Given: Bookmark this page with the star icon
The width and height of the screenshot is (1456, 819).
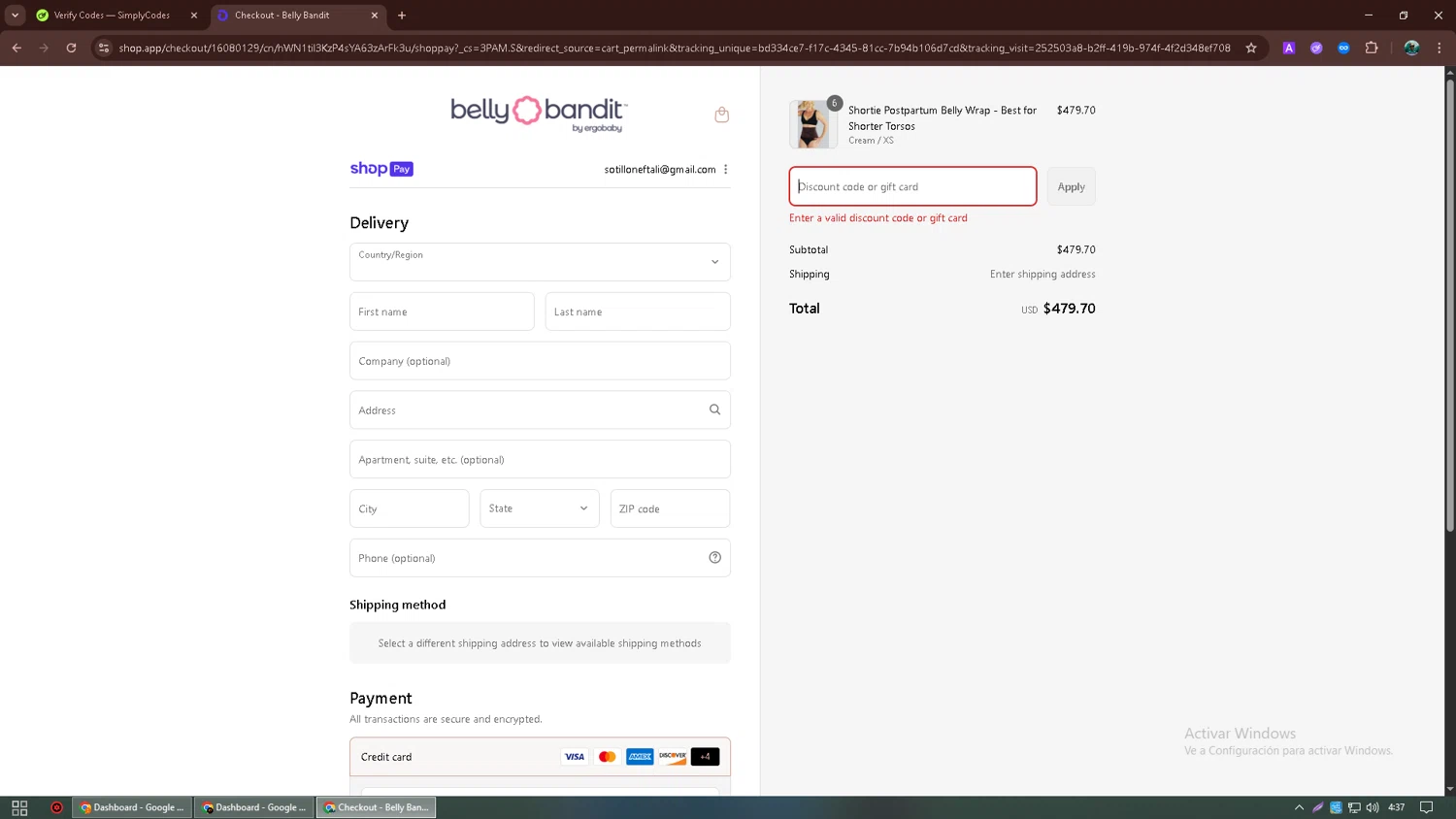Looking at the screenshot, I should (x=1251, y=48).
